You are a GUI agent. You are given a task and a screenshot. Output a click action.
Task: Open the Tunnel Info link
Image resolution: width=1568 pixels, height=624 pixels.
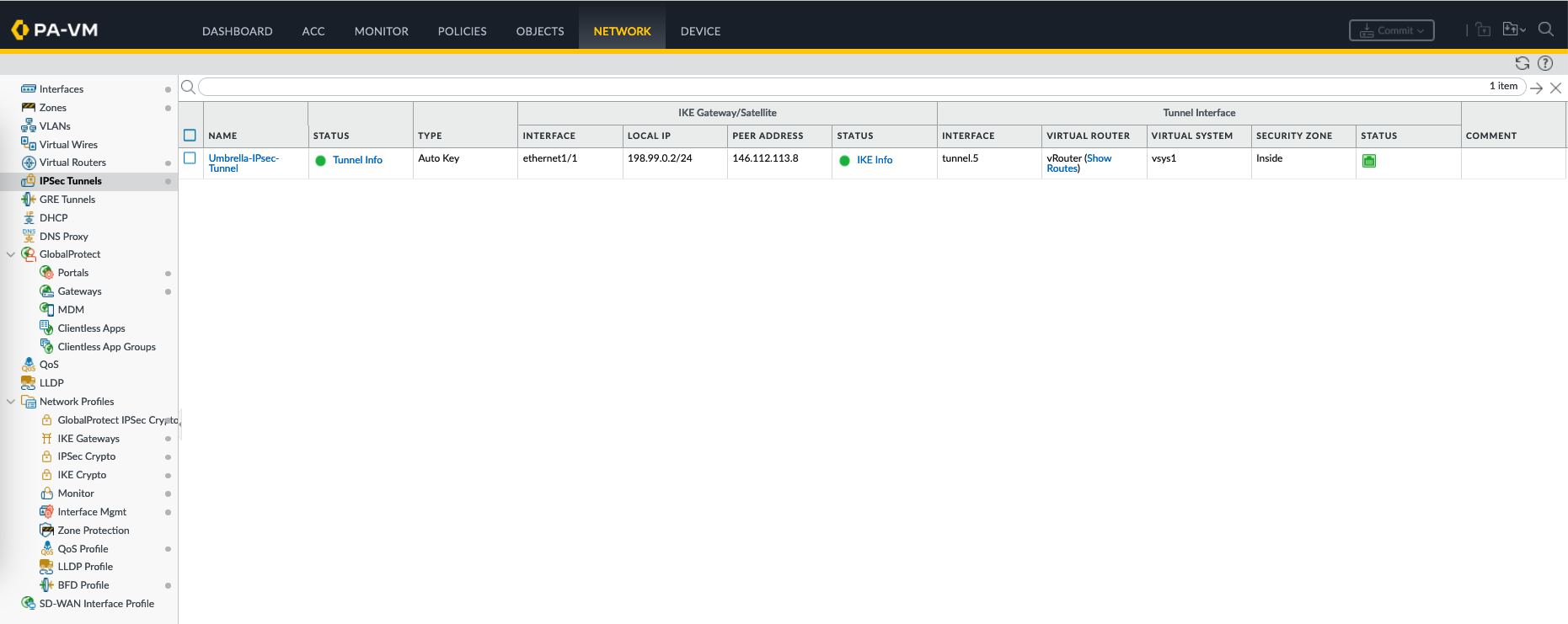[357, 160]
